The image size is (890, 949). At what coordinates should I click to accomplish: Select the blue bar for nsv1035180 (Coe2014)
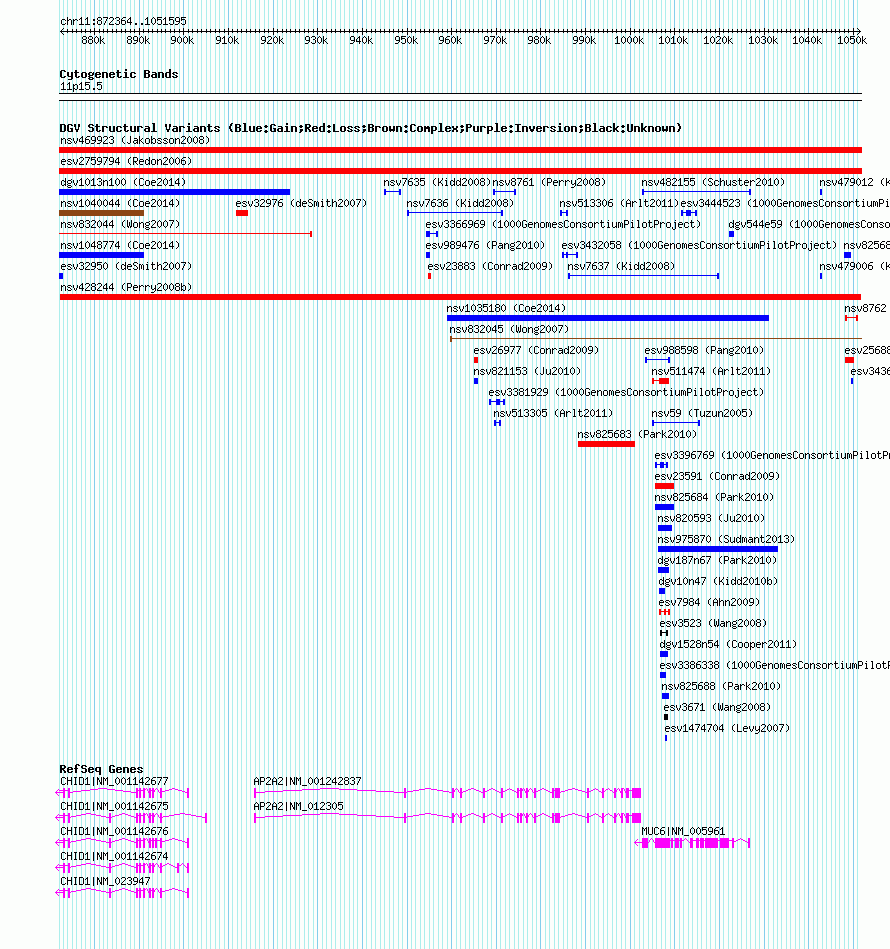(x=608, y=318)
